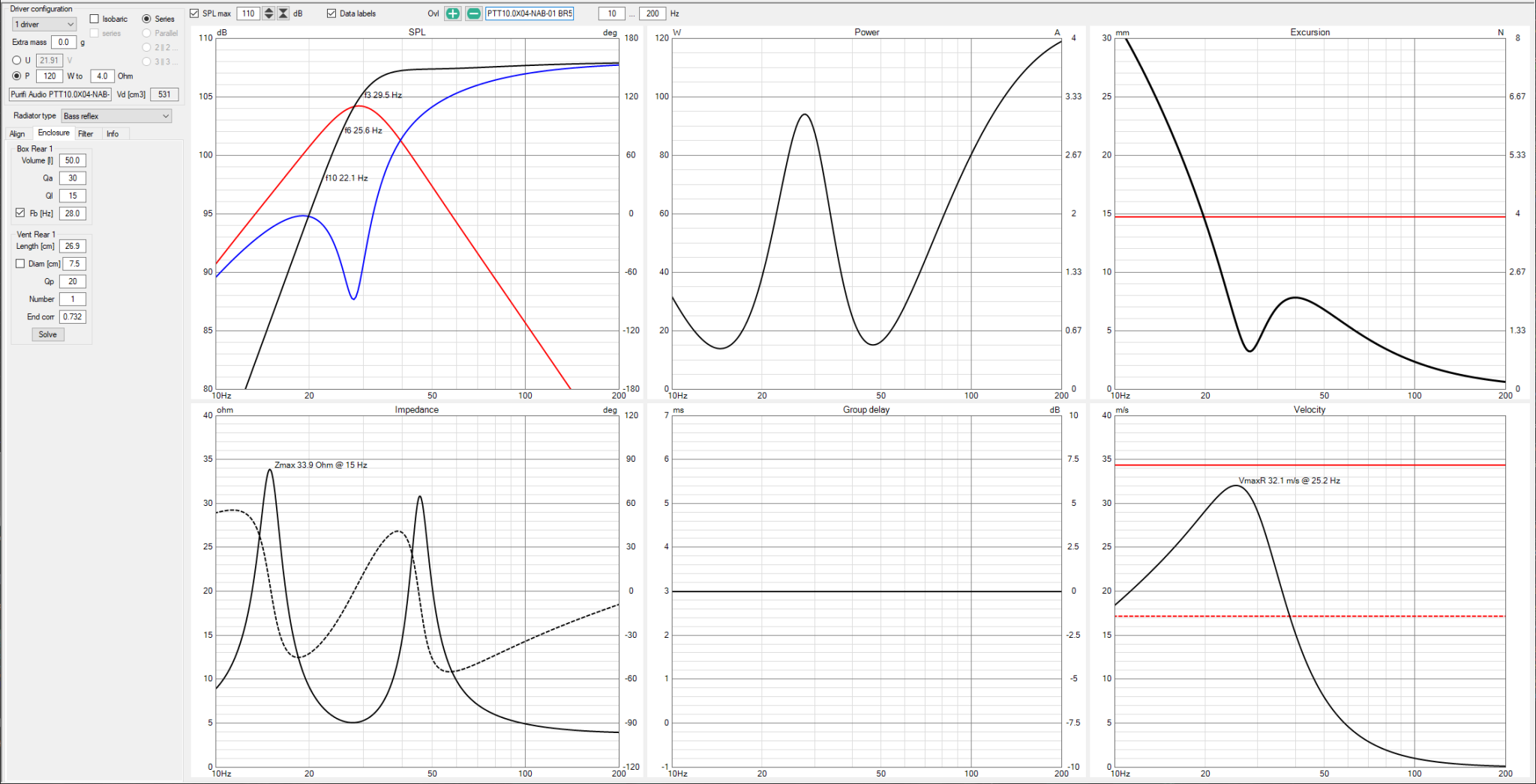Click the Volume [l] field showing 50.0
The height and width of the screenshot is (784, 1536).
tap(72, 160)
